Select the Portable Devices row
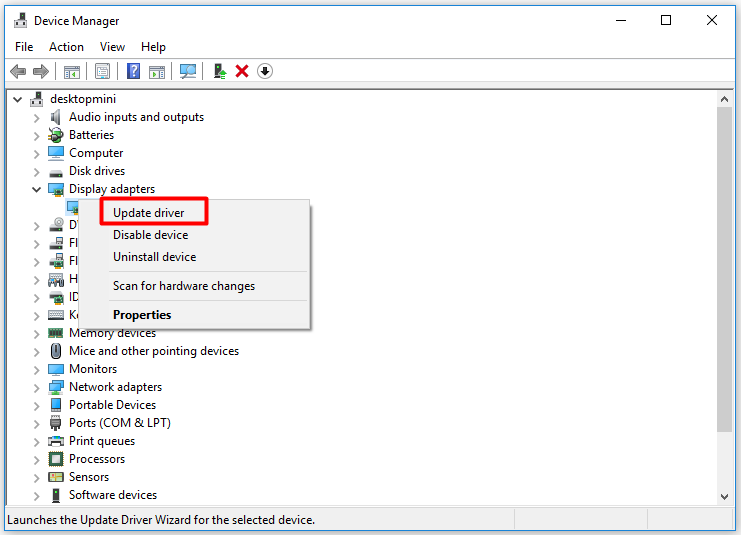This screenshot has height=535, width=741. coord(112,405)
